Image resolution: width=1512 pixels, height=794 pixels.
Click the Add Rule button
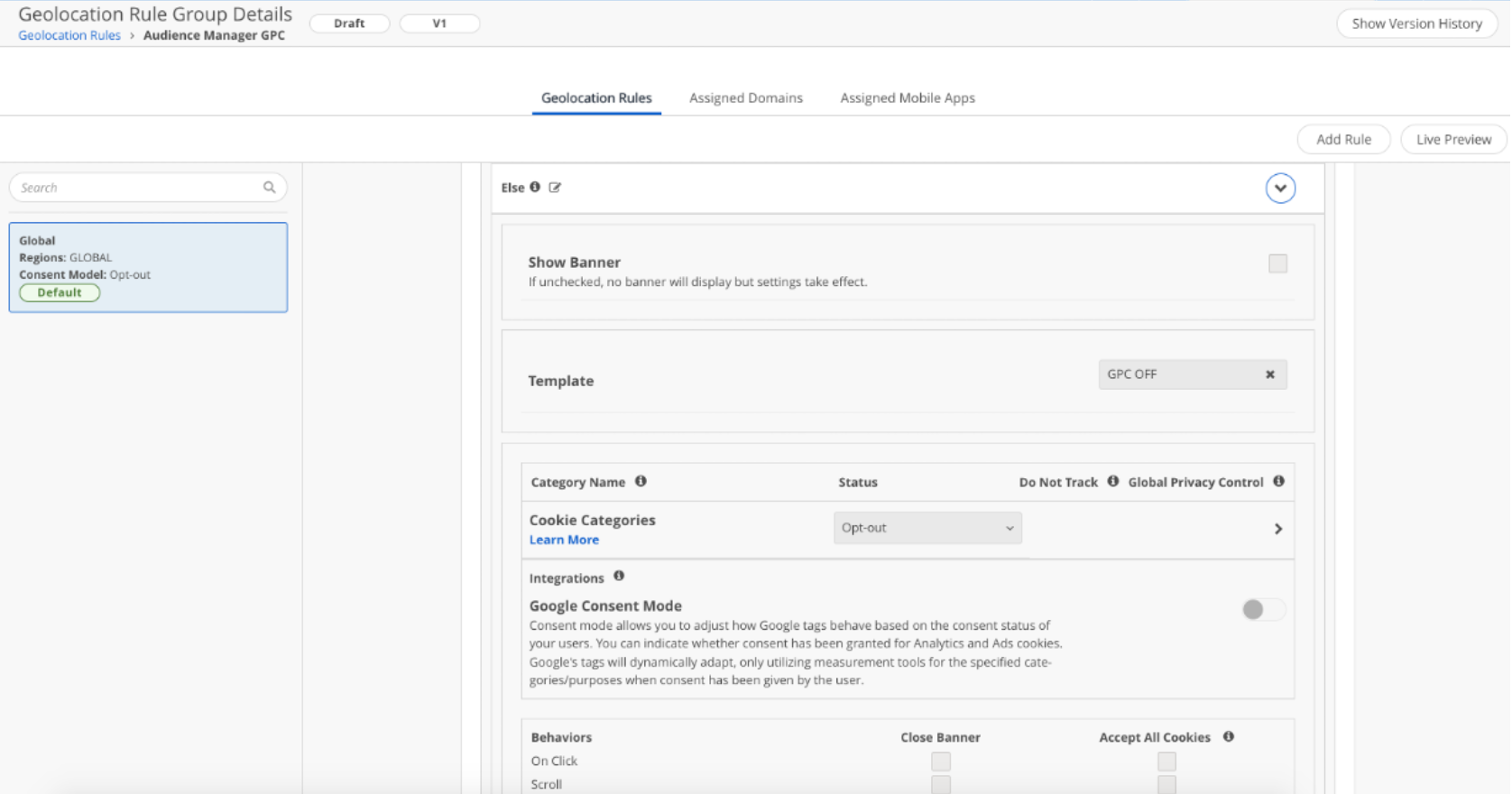point(1342,139)
